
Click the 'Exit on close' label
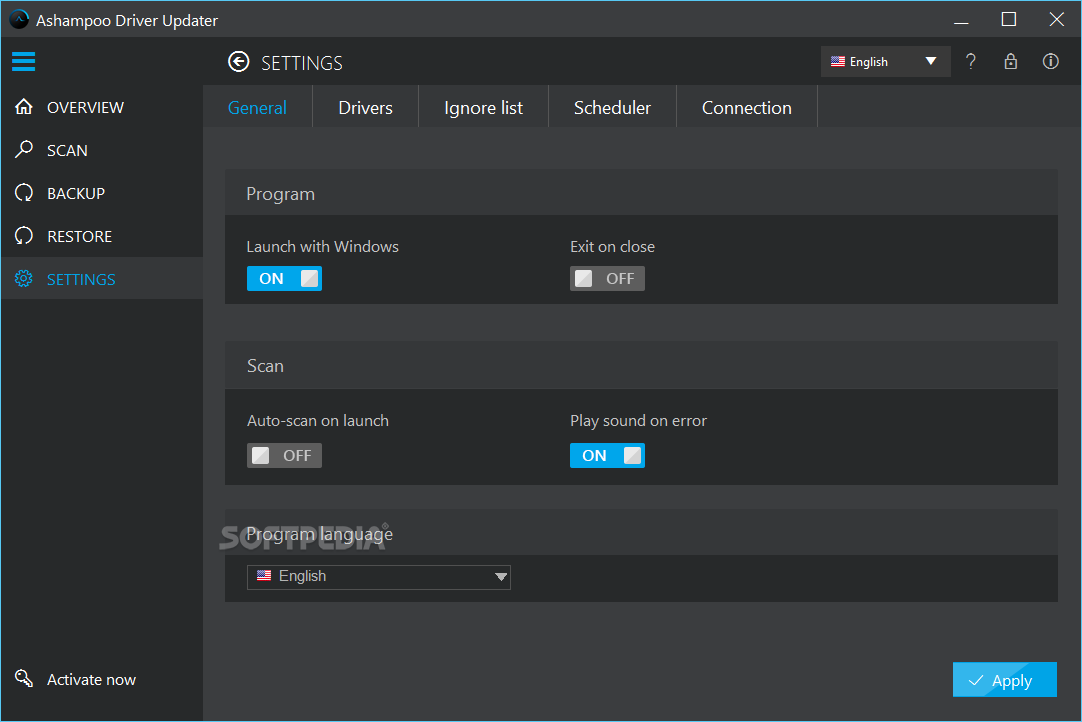(x=613, y=246)
